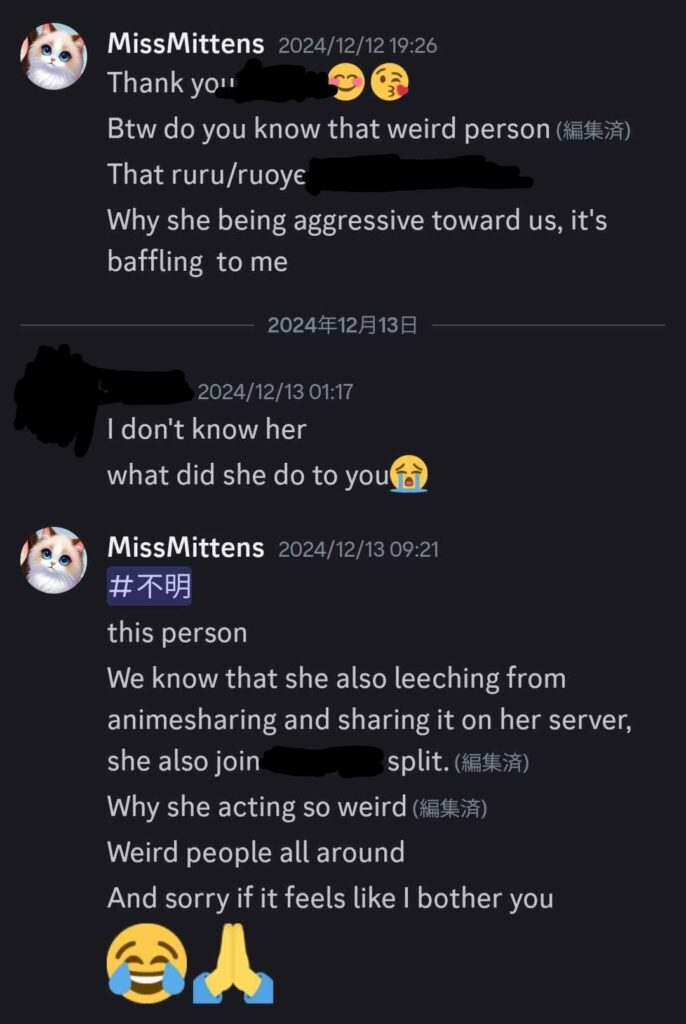Select the 2024/12/13 01:17 timestamp
This screenshot has width=686, height=1024.
tap(275, 392)
